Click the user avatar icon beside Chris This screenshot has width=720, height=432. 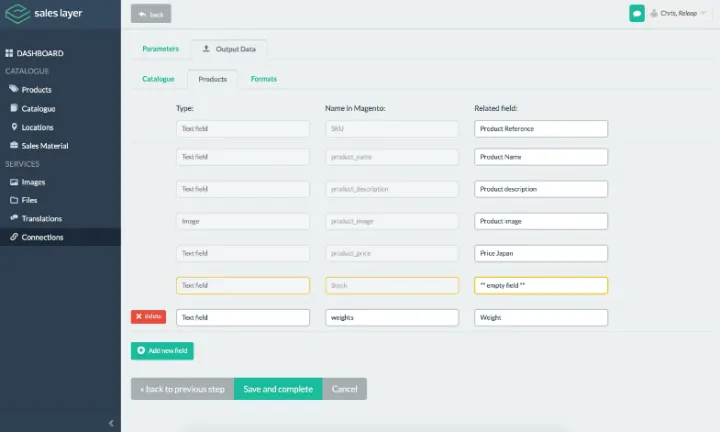click(654, 14)
